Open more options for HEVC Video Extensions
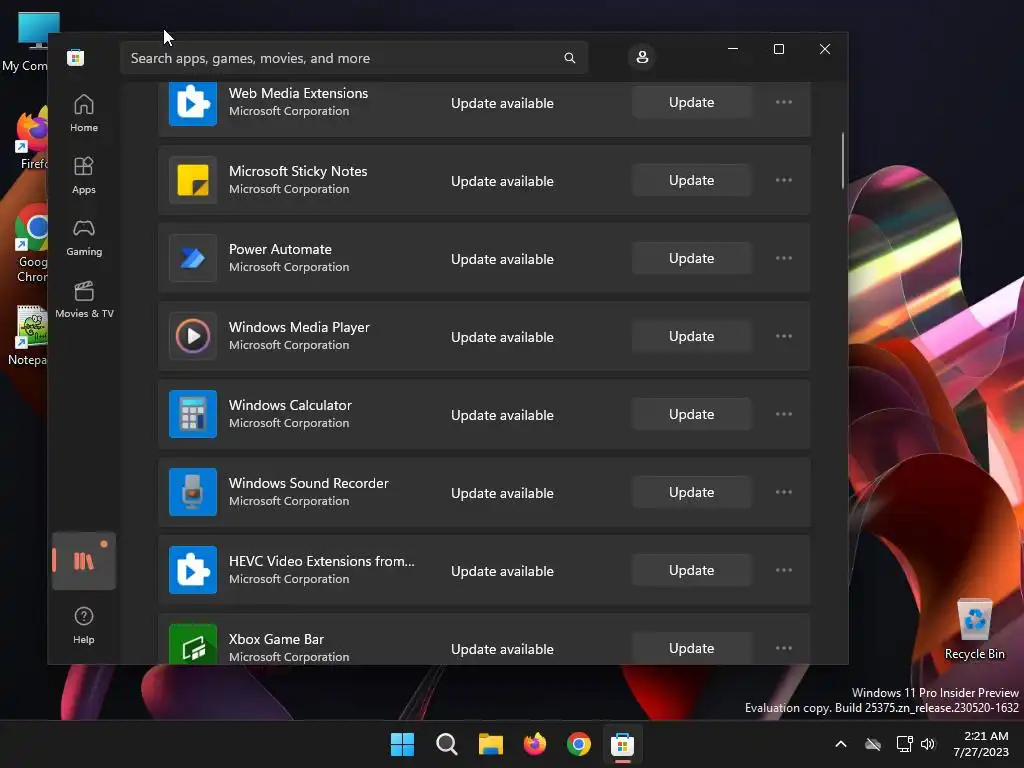The height and width of the screenshot is (768, 1024). point(784,570)
